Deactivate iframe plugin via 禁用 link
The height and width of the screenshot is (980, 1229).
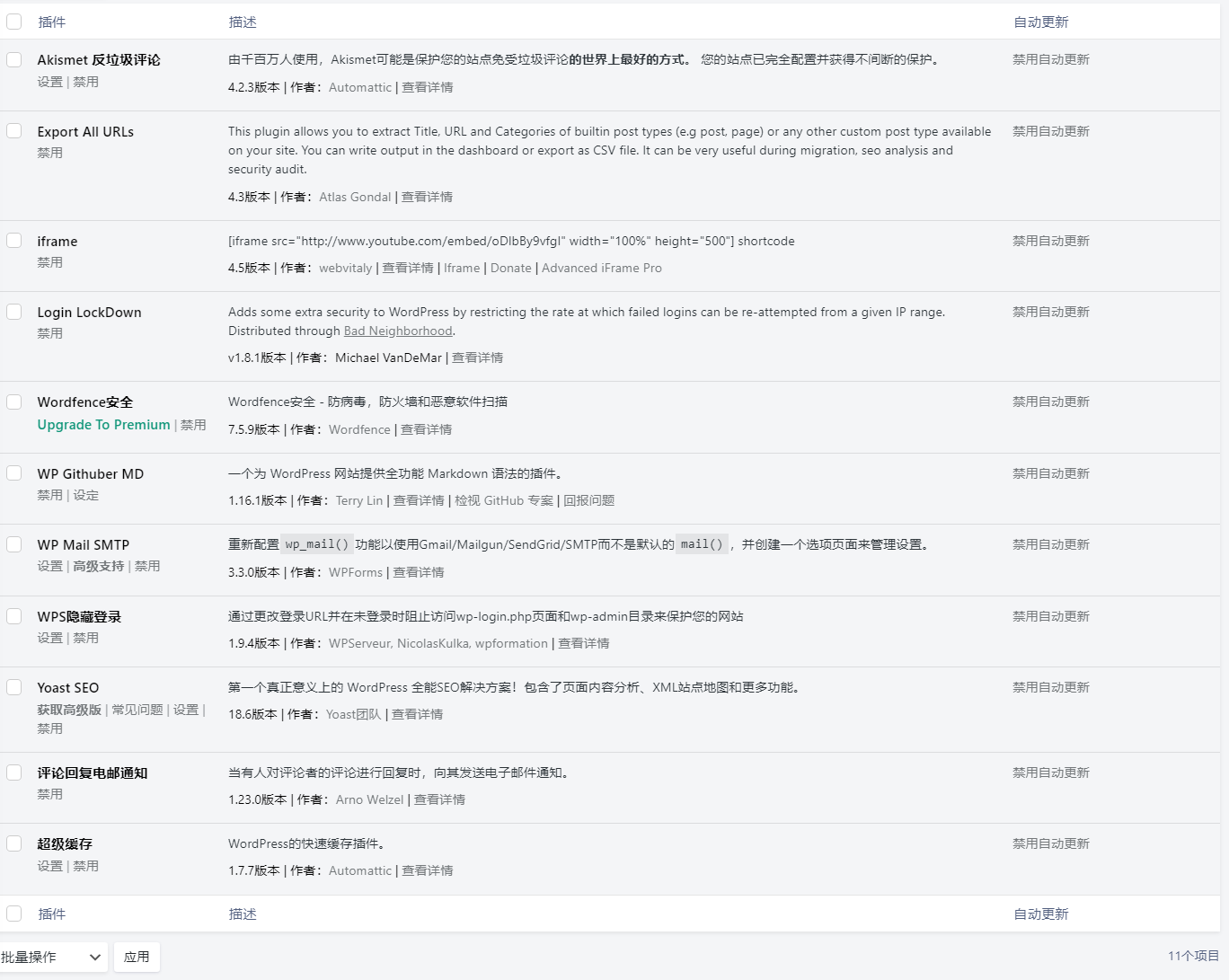click(x=49, y=262)
